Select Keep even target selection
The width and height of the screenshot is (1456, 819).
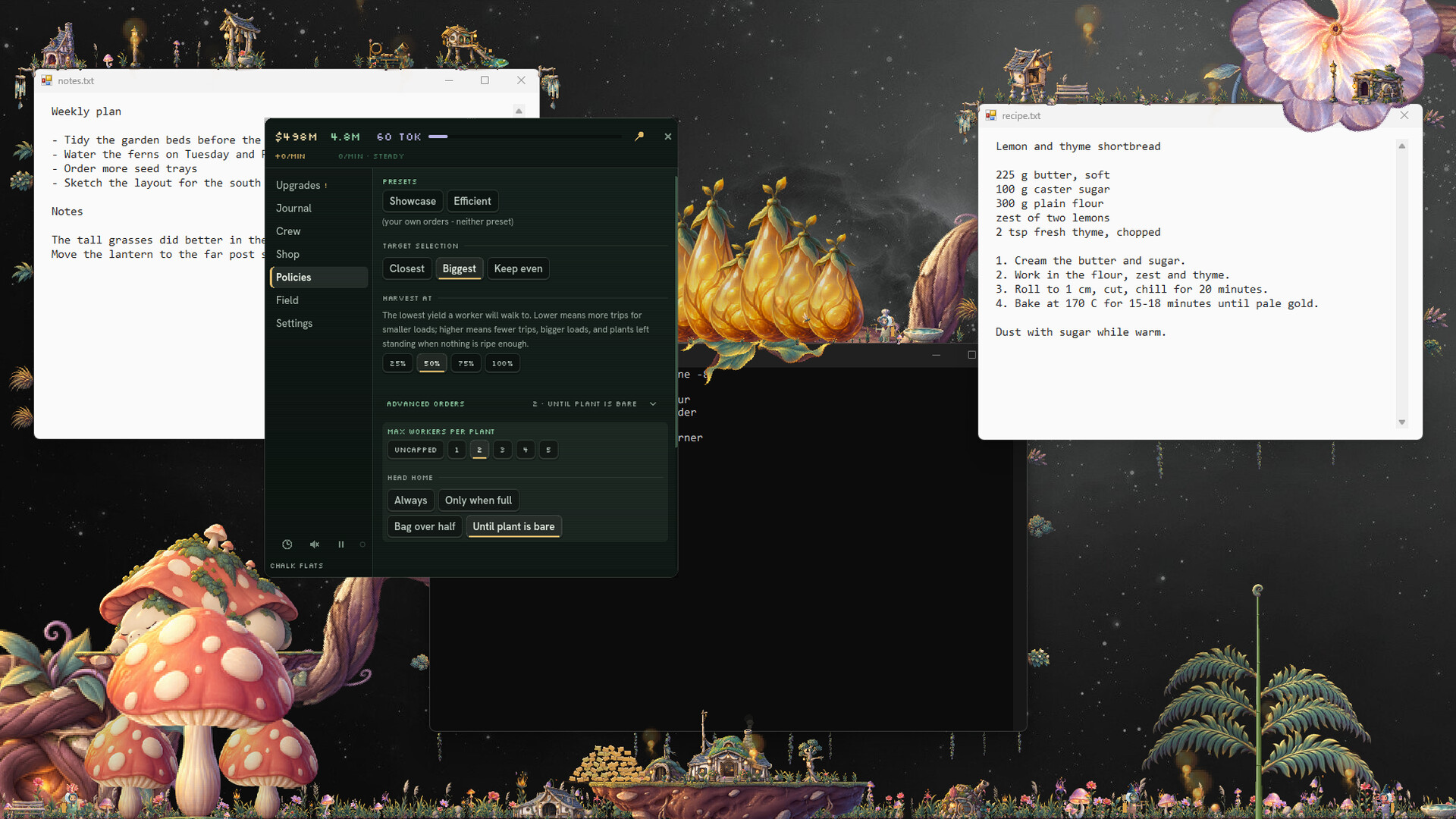(519, 268)
